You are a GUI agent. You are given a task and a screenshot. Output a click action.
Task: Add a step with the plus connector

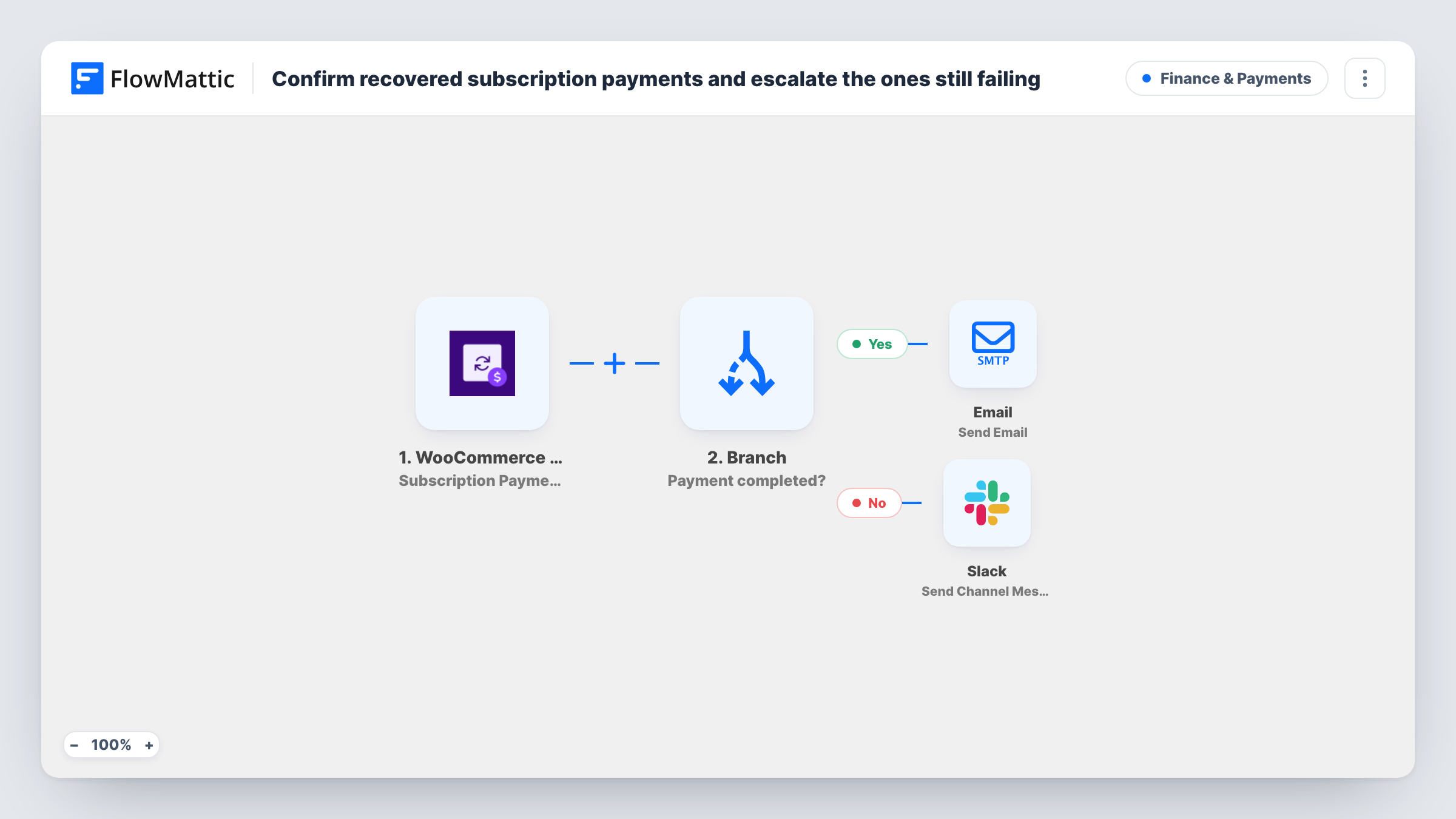click(615, 363)
